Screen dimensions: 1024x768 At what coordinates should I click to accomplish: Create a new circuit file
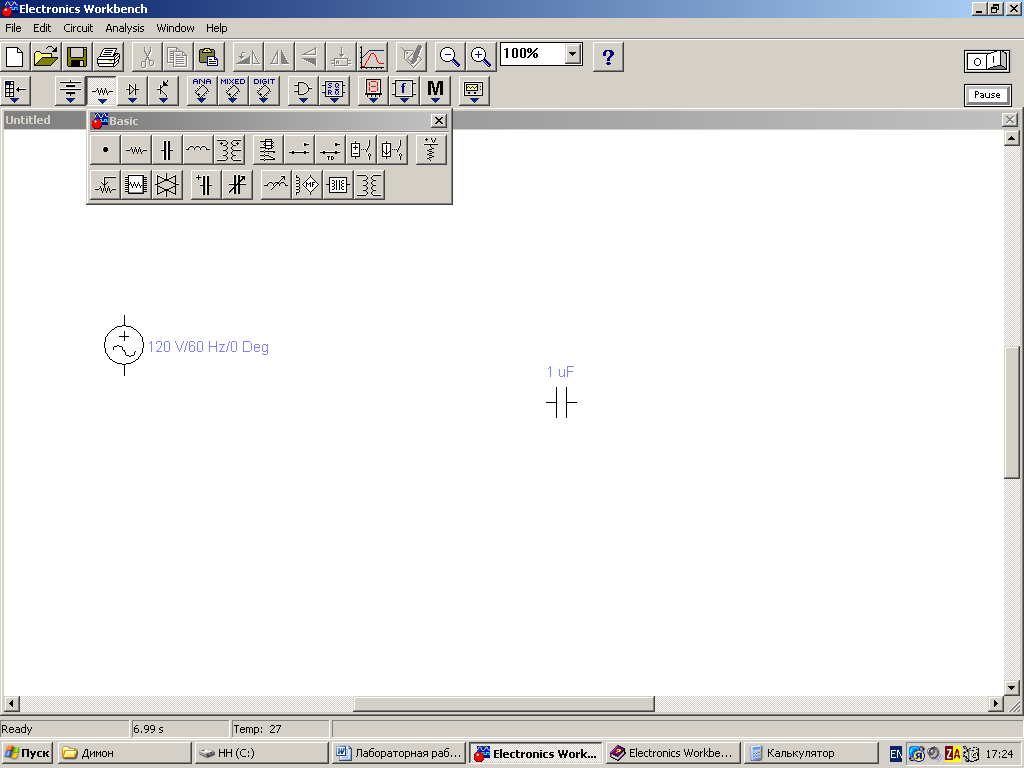click(14, 57)
